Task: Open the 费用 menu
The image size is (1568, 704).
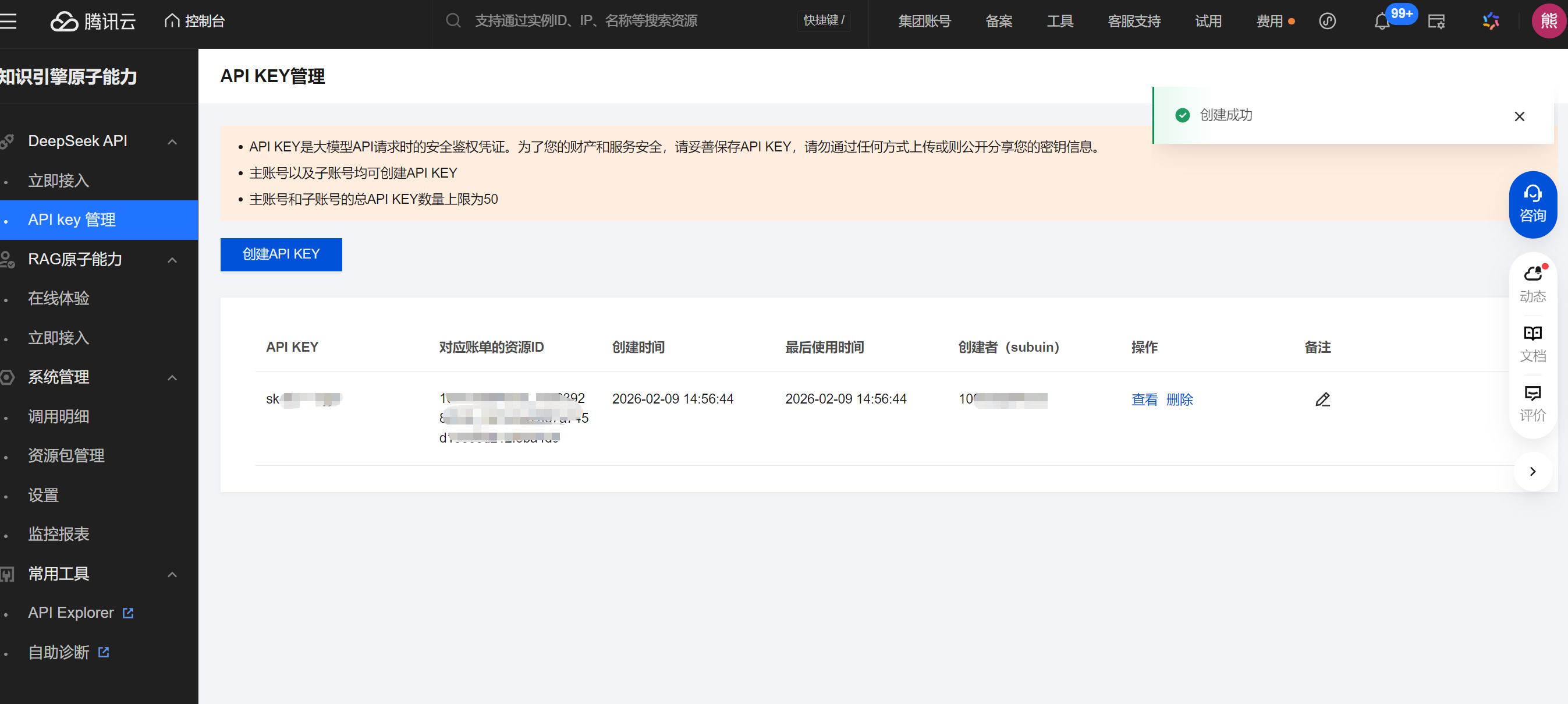Action: pyautogui.click(x=1271, y=20)
